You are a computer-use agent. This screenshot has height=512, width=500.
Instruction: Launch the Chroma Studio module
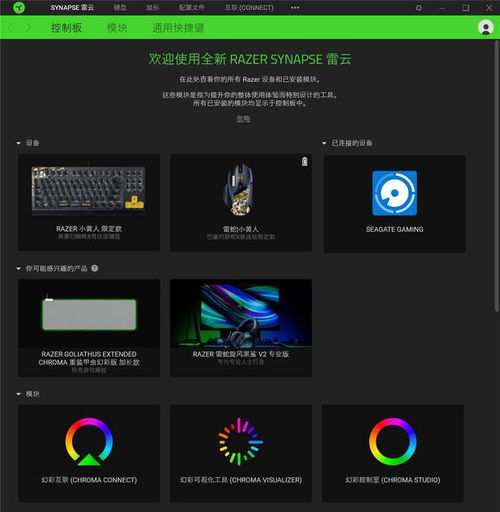(x=393, y=453)
